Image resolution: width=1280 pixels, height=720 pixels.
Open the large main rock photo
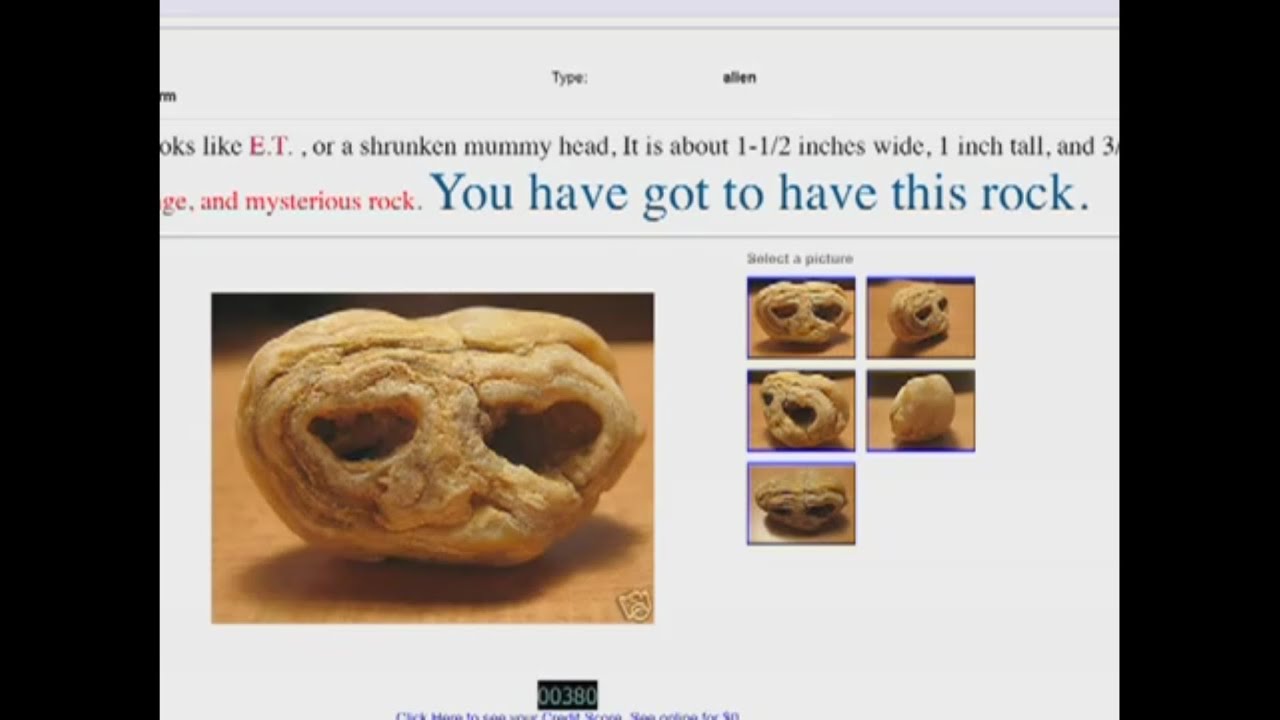point(432,458)
